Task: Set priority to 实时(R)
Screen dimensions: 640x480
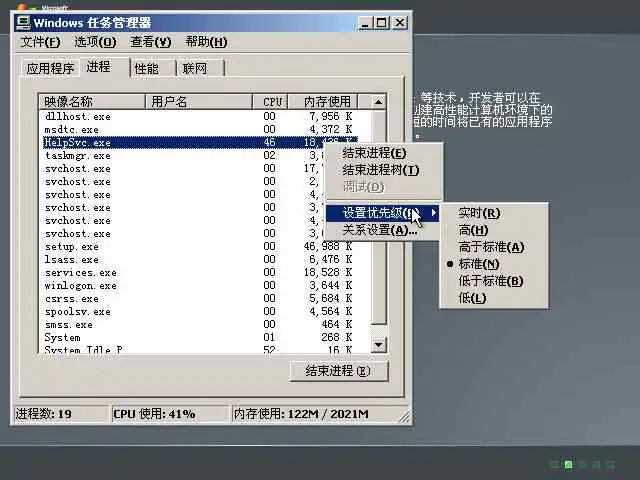Action: [494, 213]
